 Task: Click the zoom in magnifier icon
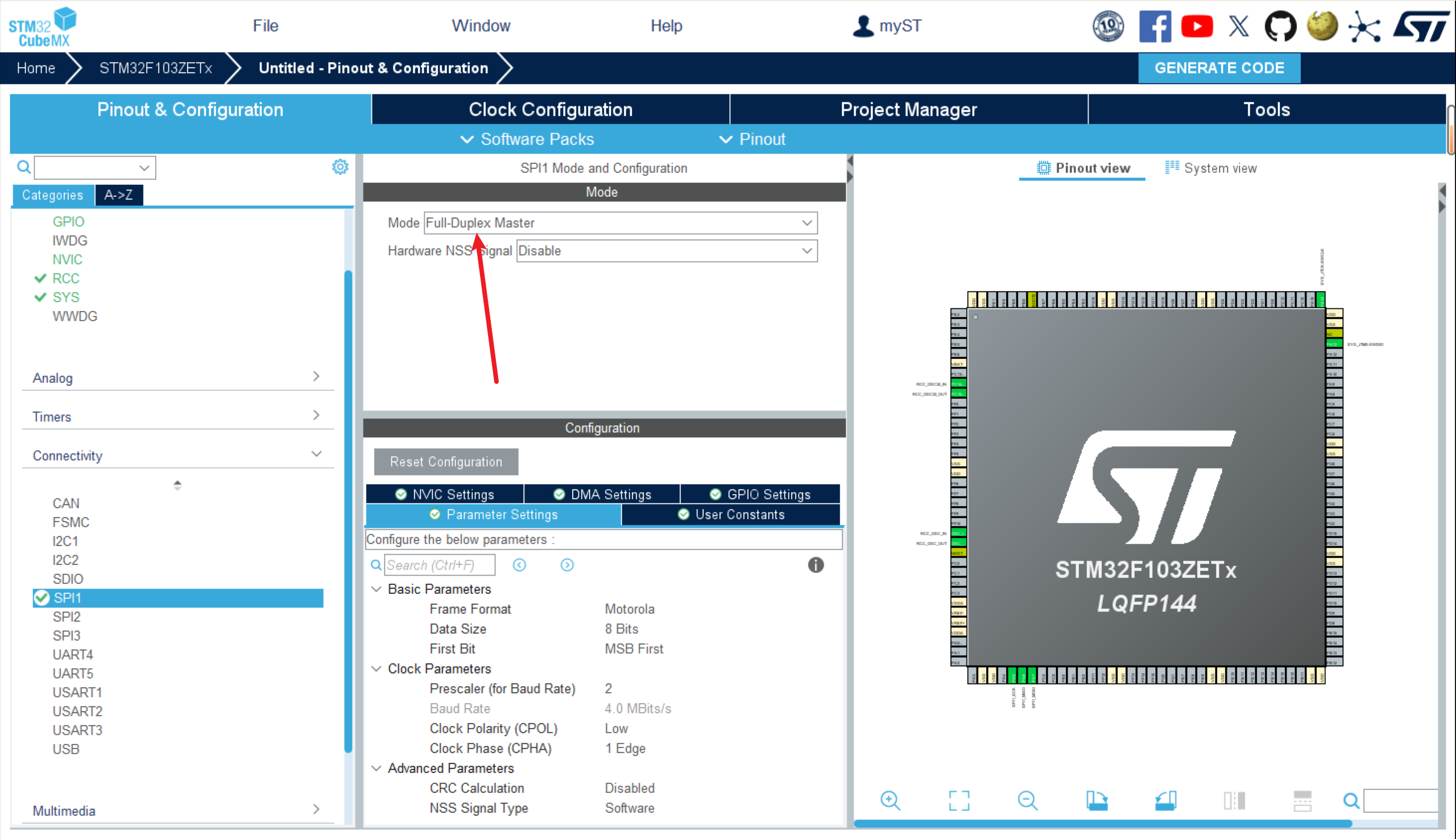(x=890, y=800)
